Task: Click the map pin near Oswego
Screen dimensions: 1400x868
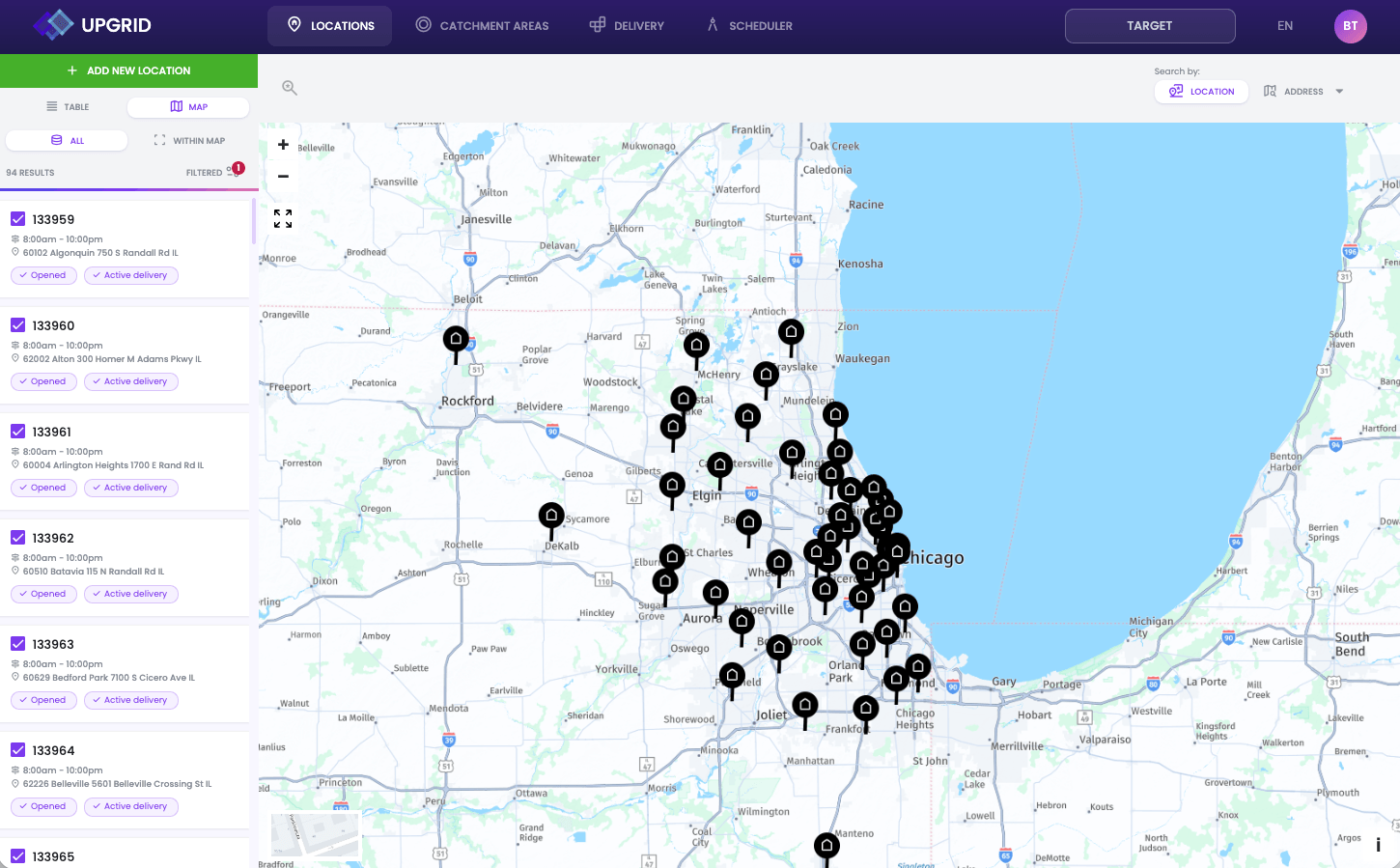Action: (x=742, y=622)
